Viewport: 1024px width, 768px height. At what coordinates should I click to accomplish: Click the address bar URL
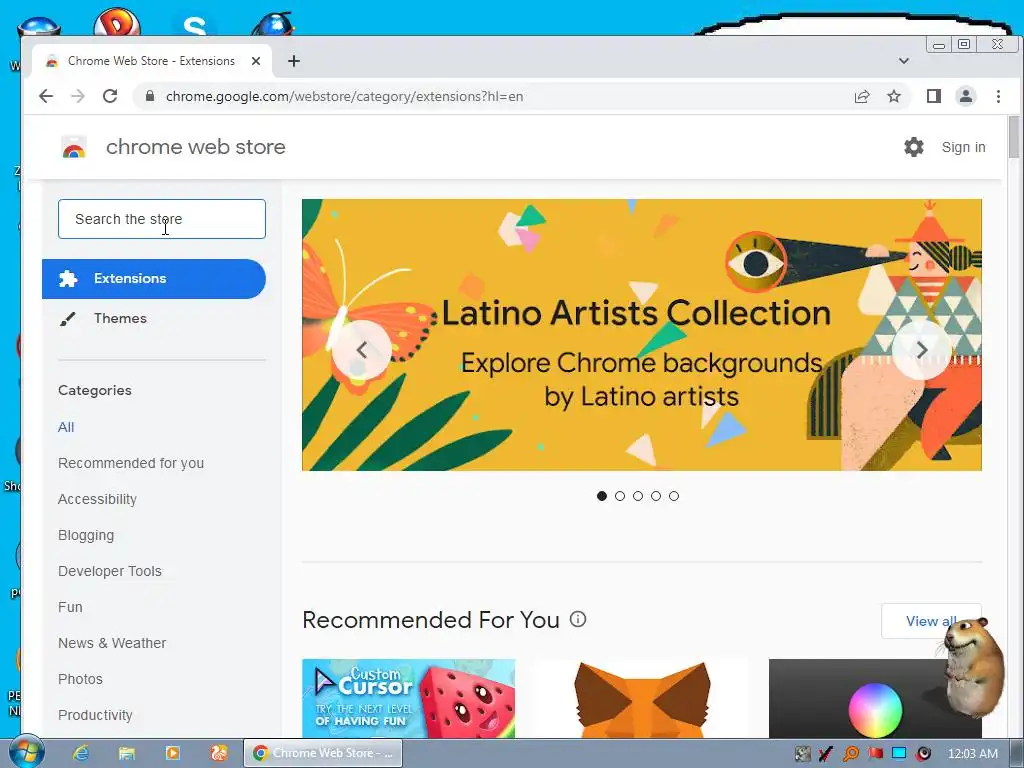[x=344, y=97]
